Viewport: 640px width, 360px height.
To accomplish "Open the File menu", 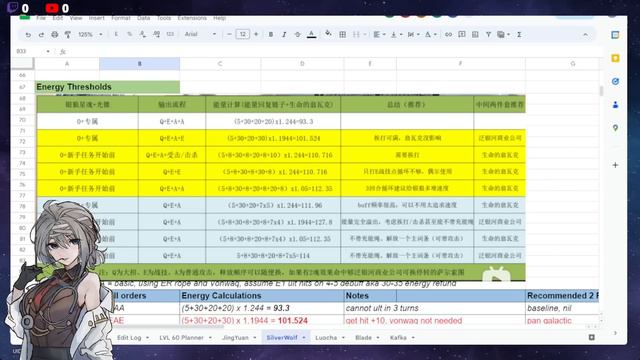I will click(x=41, y=18).
